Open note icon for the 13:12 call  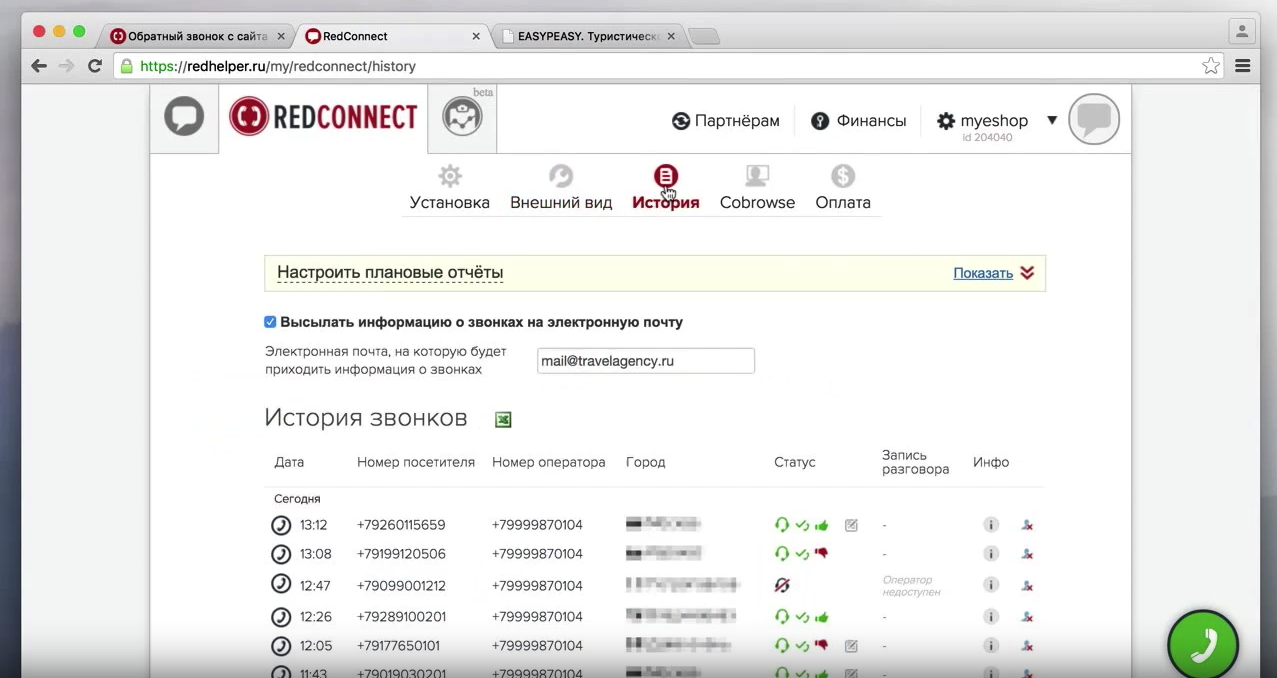point(851,525)
